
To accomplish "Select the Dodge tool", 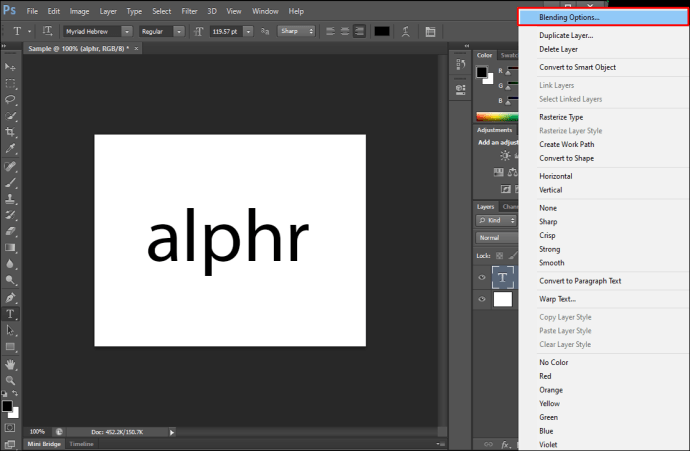I will click(x=10, y=280).
